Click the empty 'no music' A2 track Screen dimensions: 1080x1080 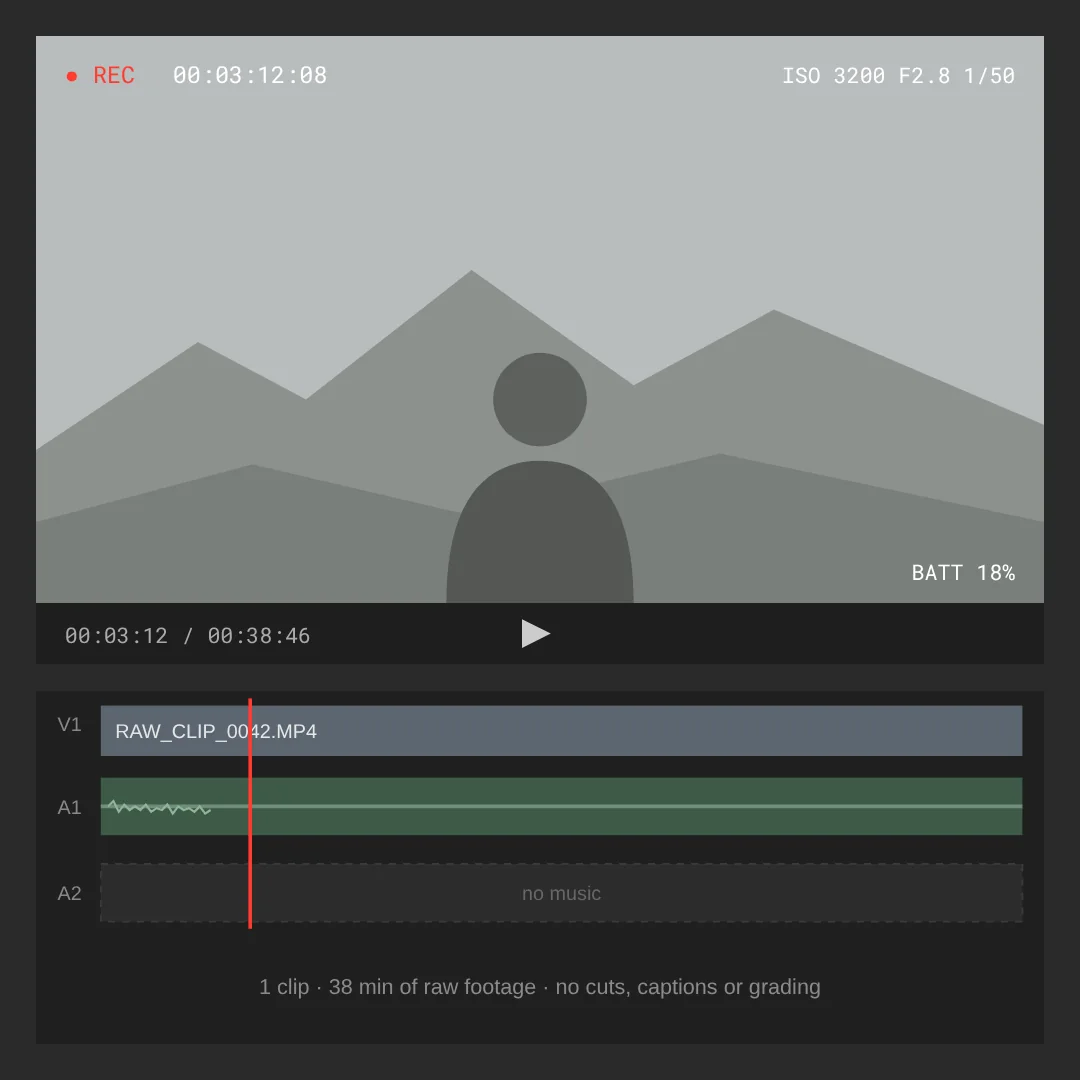561,893
